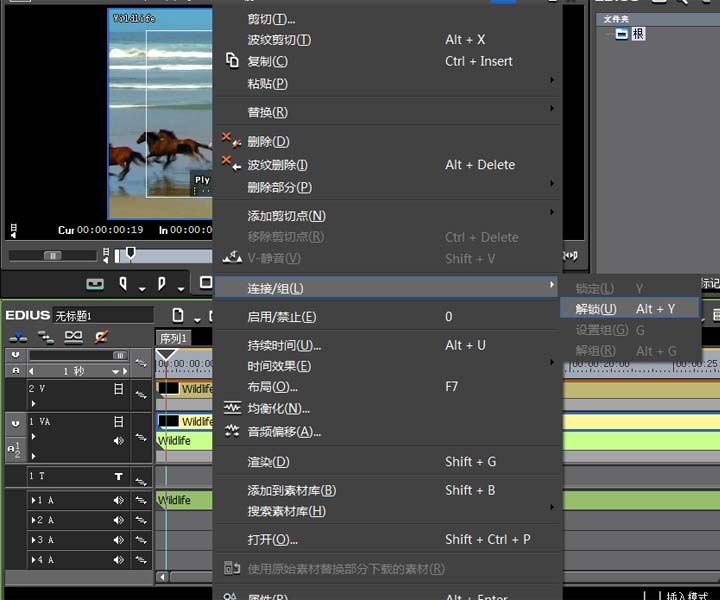Image resolution: width=720 pixels, height=600 pixels.
Task: Open the 序列1 sequence tab
Action: [x=173, y=338]
